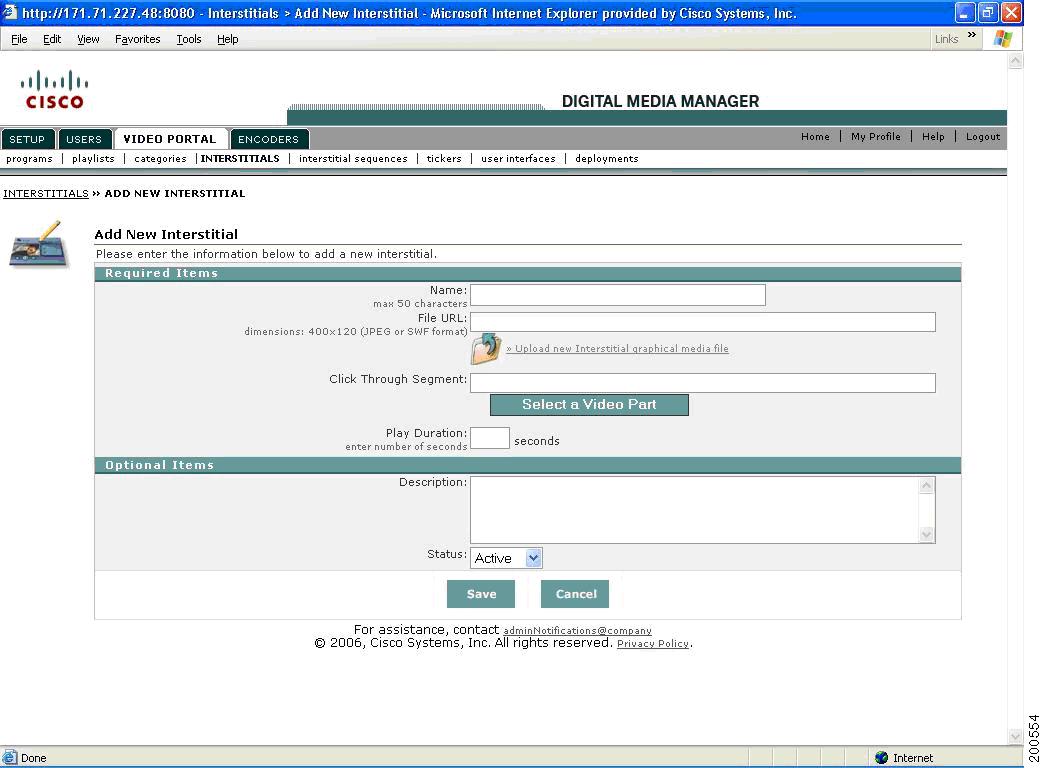
Task: Click the Home link
Action: pos(815,136)
